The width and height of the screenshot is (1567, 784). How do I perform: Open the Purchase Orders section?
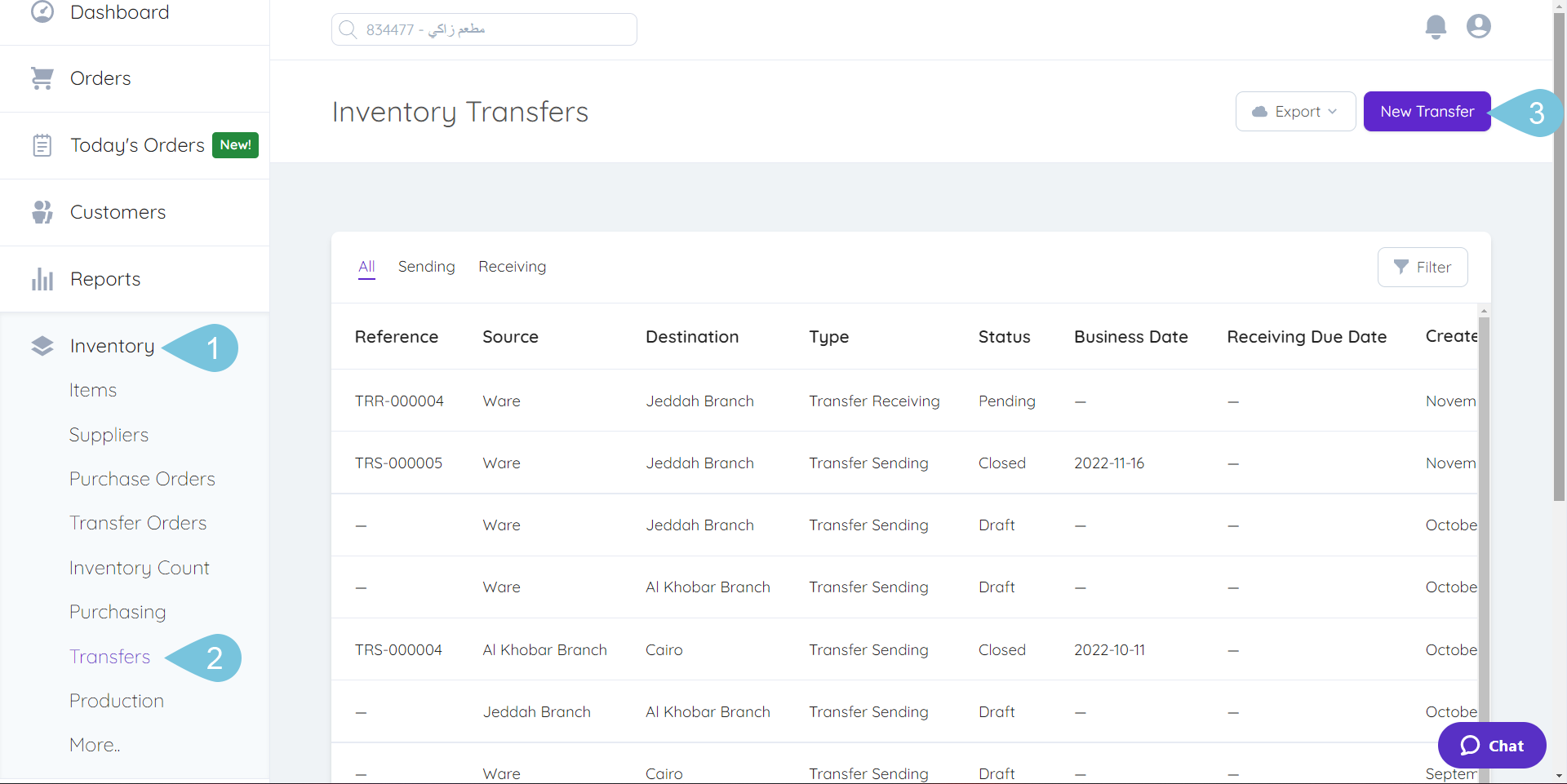(x=142, y=478)
